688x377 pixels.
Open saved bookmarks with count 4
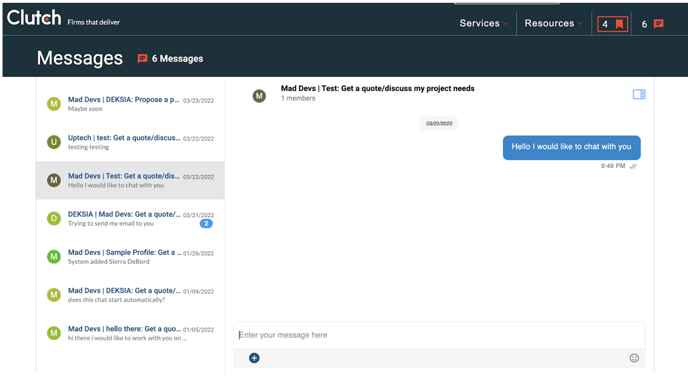coord(613,24)
